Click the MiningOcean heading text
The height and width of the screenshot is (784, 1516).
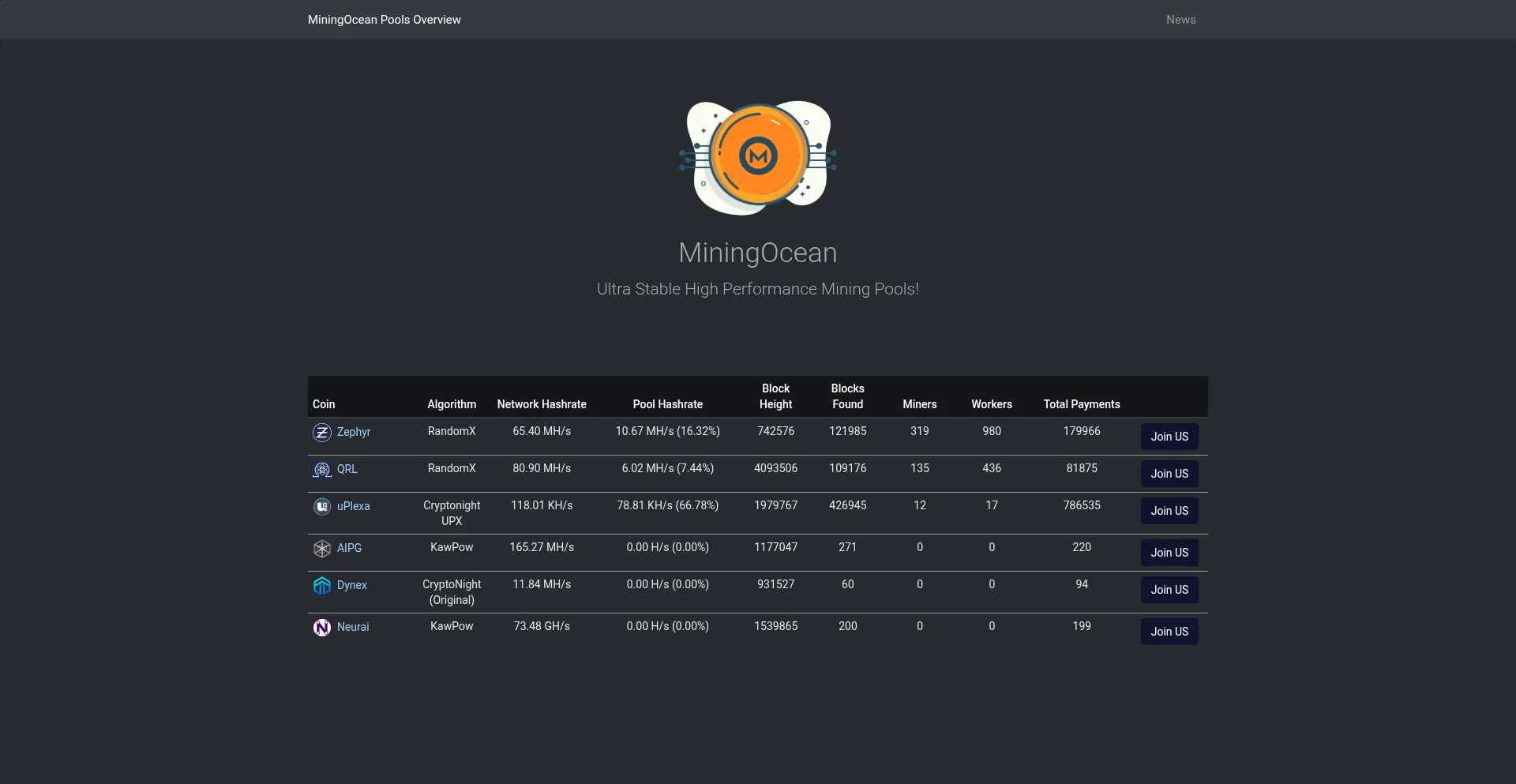[x=758, y=253]
